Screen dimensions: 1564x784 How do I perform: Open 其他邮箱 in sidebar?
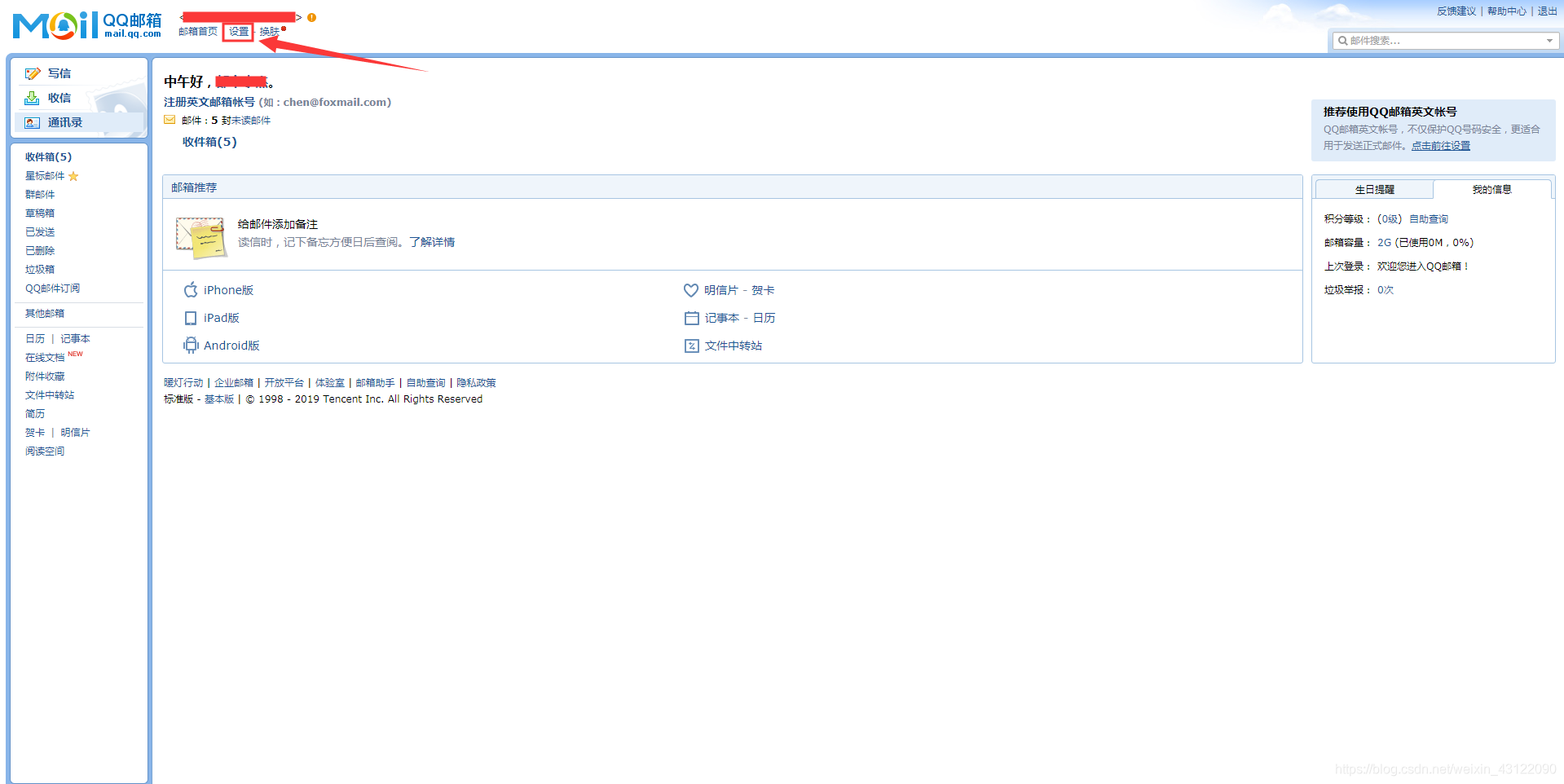45,314
